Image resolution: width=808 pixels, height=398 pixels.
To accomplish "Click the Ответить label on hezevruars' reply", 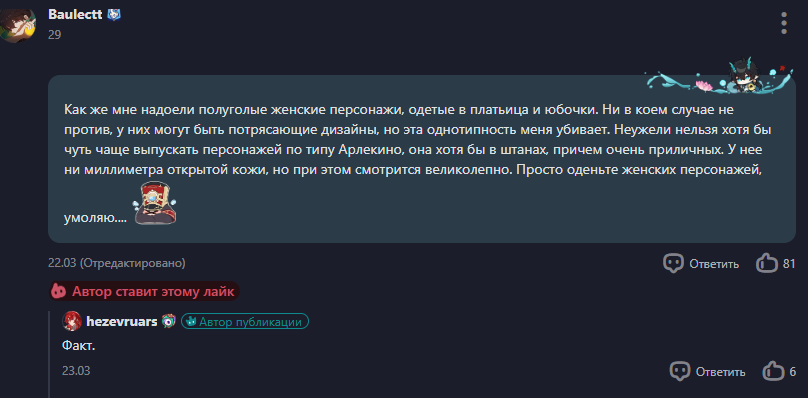I will click(720, 372).
